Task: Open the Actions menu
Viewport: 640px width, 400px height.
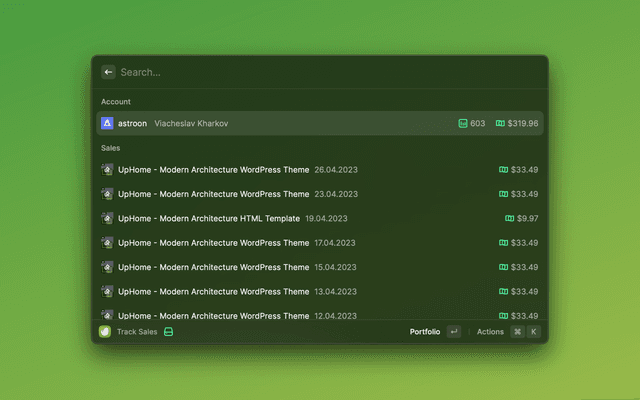Action: coord(490,332)
